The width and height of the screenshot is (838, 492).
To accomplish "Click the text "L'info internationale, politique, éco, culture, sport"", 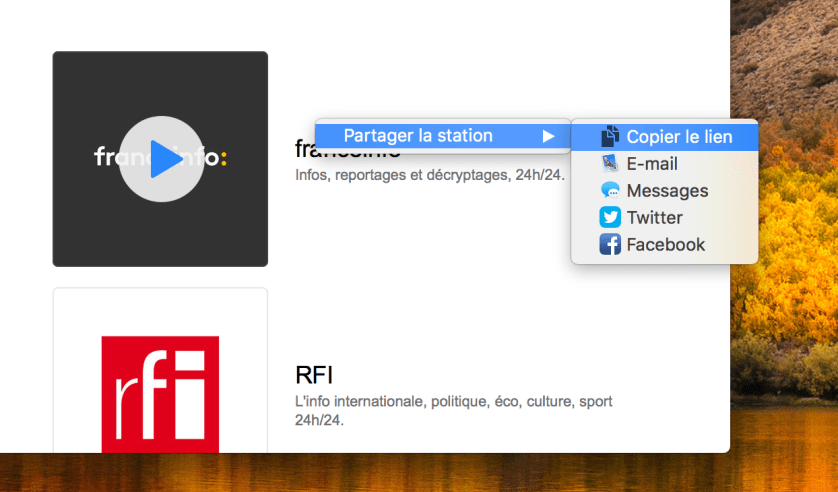I will point(454,401).
